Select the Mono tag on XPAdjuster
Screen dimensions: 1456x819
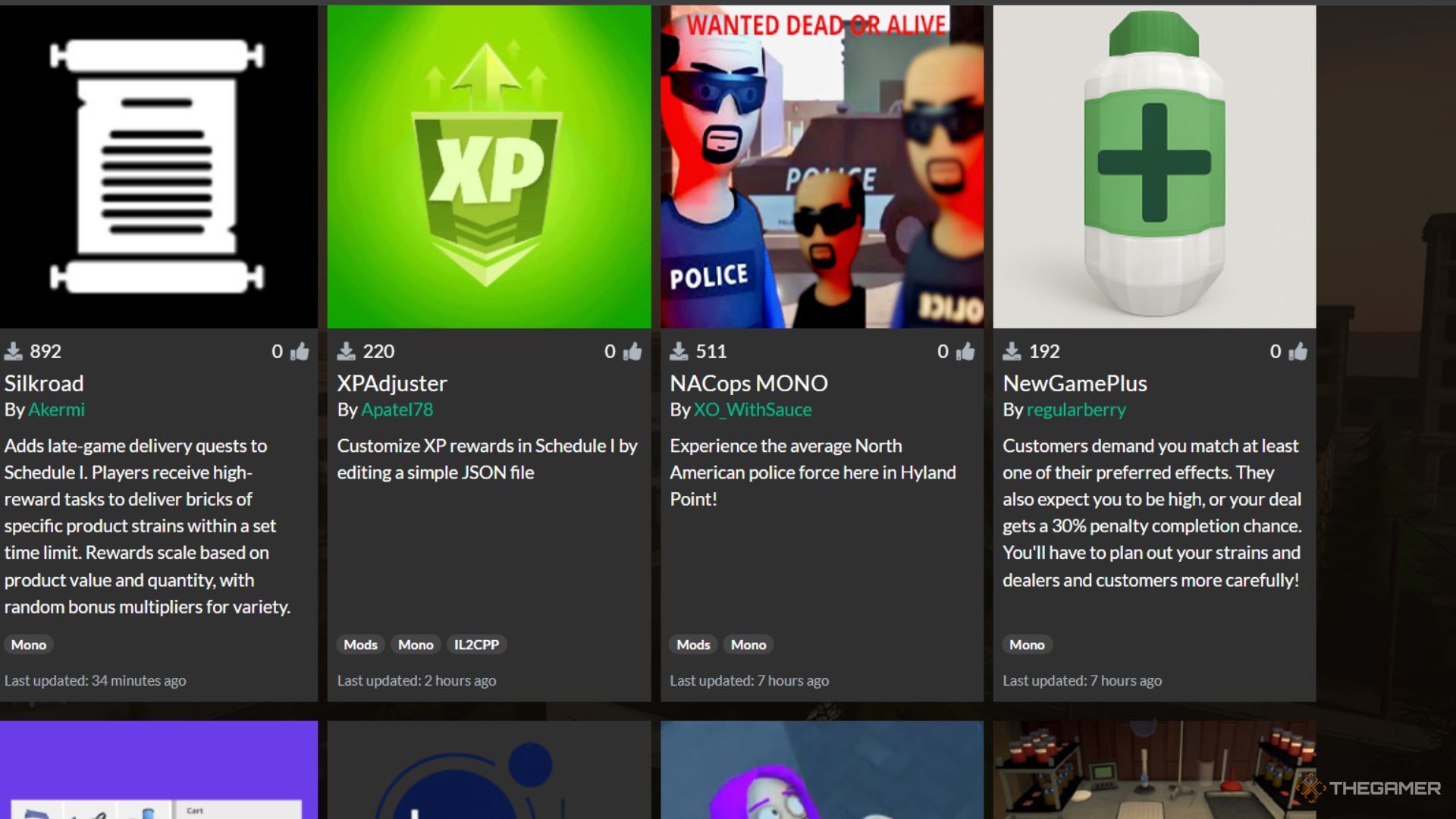click(x=416, y=645)
